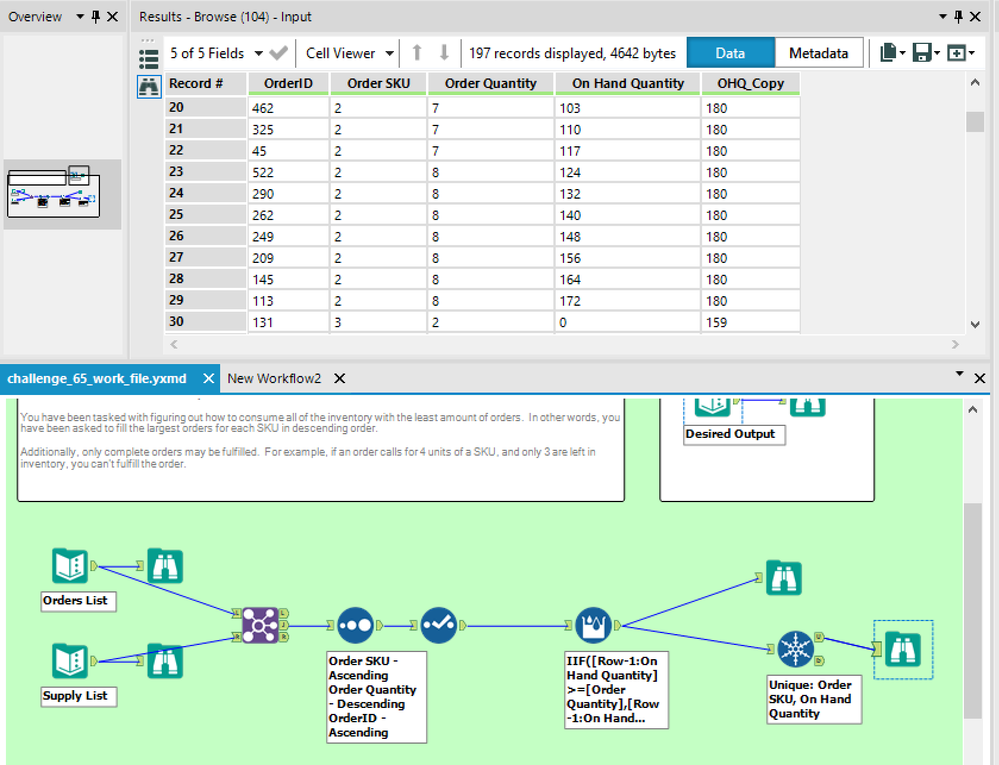The width and height of the screenshot is (999, 765).
Task: Click the up arrow previous record icon
Action: (x=417, y=53)
